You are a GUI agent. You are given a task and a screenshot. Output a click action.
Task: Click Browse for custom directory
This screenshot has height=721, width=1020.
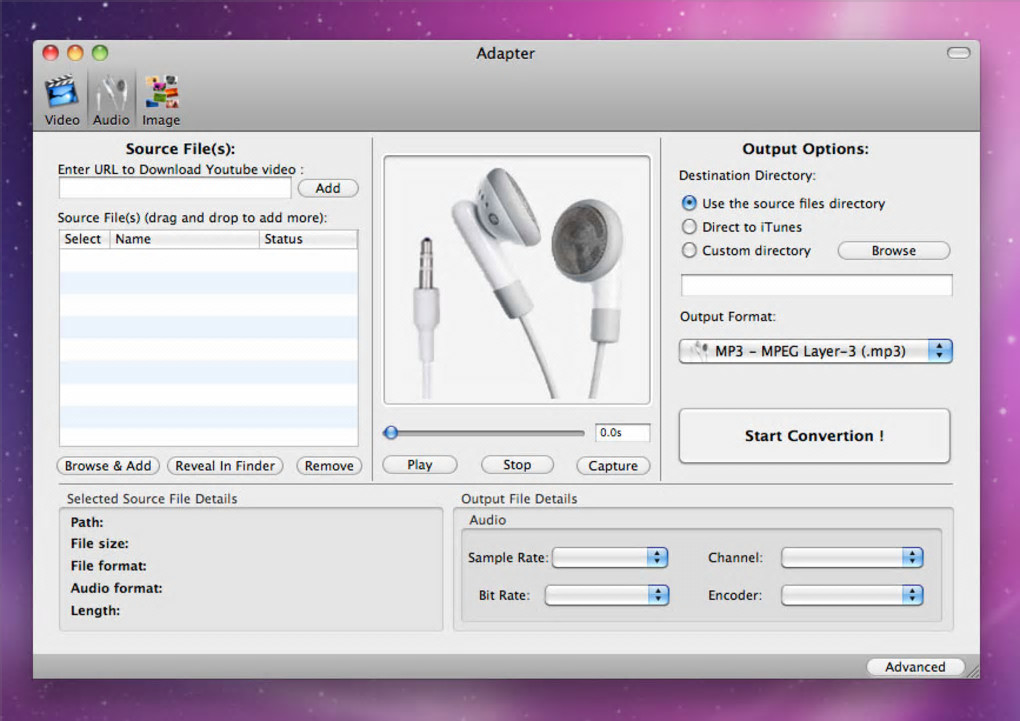click(894, 251)
